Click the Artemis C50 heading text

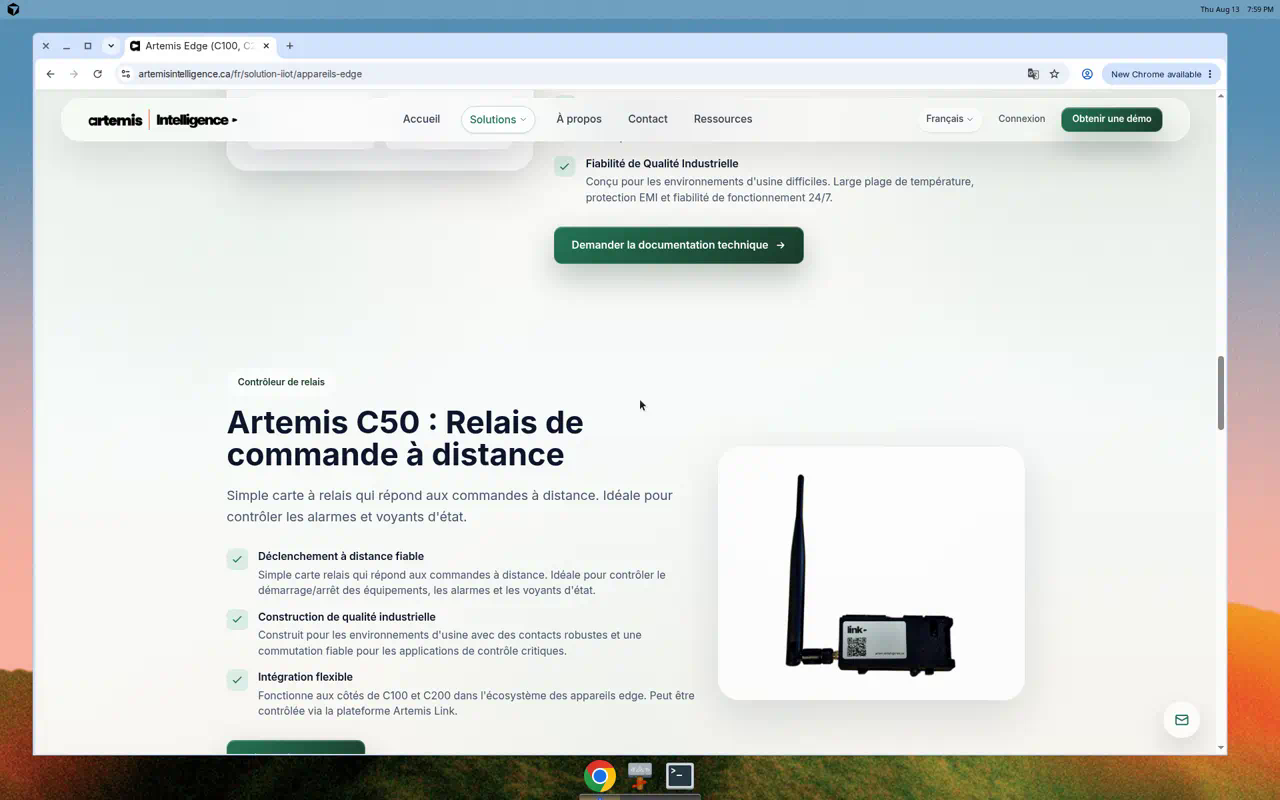(405, 438)
